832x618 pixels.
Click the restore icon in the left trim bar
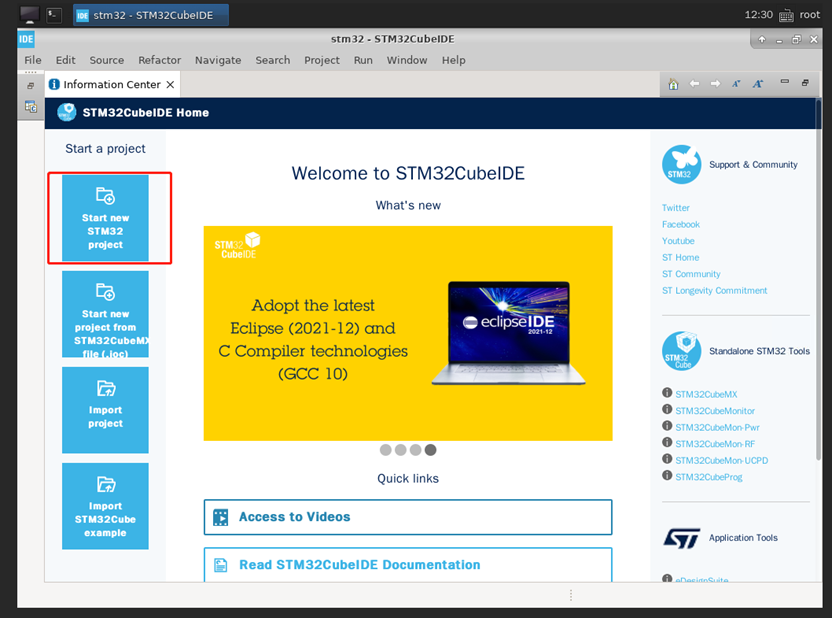point(31,85)
